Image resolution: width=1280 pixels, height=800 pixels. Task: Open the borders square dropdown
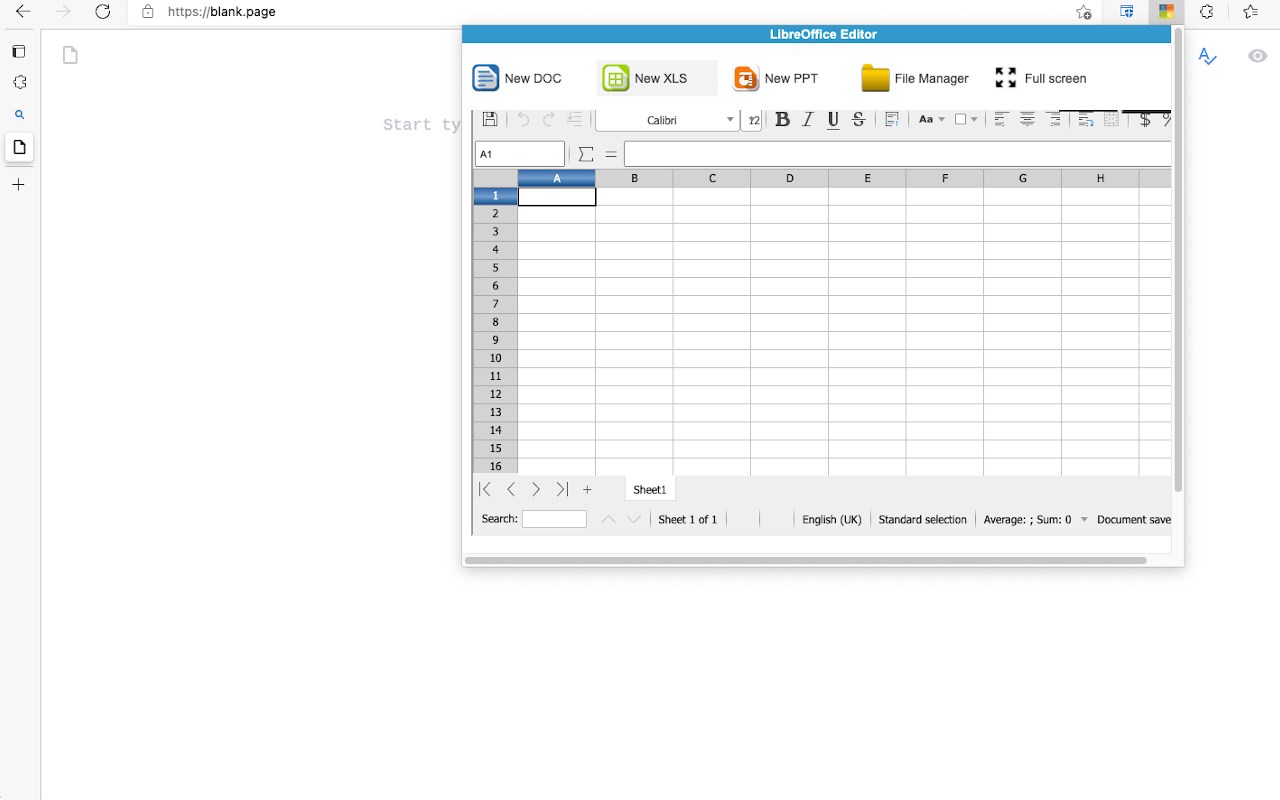(966, 120)
